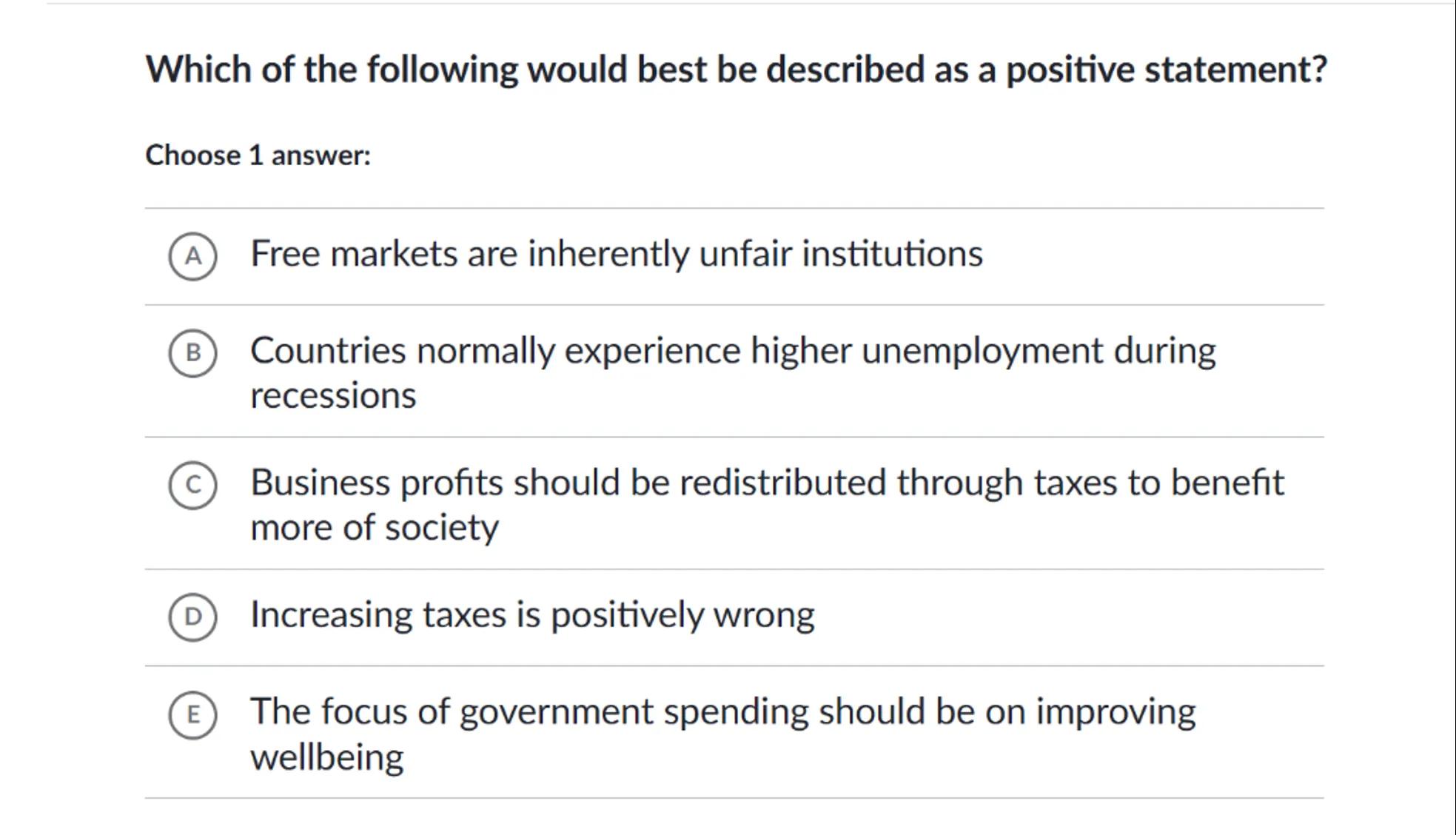The image size is (1456, 835).
Task: Select radio button A
Action: 192,256
